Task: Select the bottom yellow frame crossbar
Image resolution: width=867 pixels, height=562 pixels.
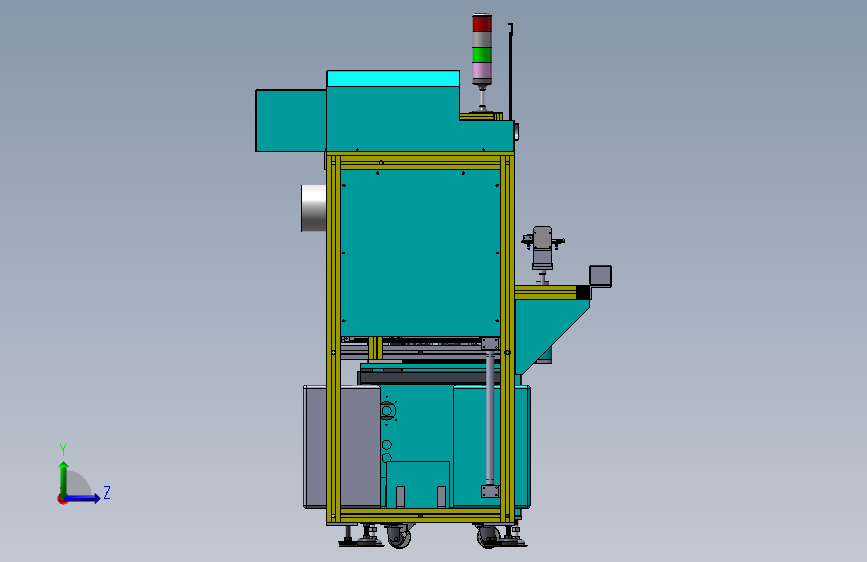Action: pyautogui.click(x=420, y=516)
